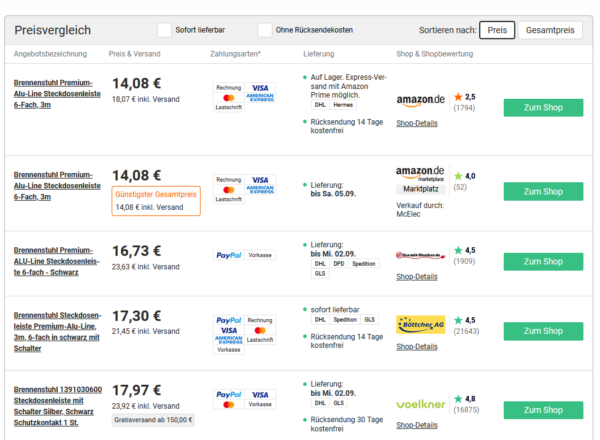The width and height of the screenshot is (600, 440).
Task: Sort offers by Preis
Action: click(x=497, y=30)
